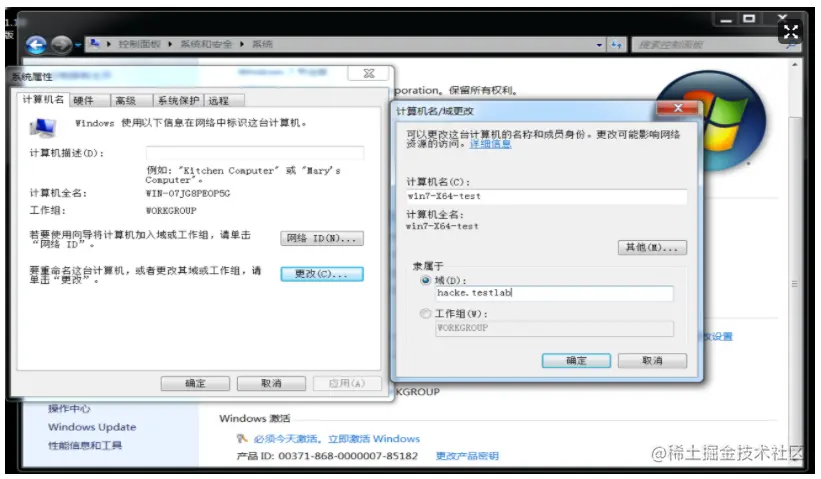Open 操作中心 in the left sidebar
821x479 pixels.
pos(69,409)
